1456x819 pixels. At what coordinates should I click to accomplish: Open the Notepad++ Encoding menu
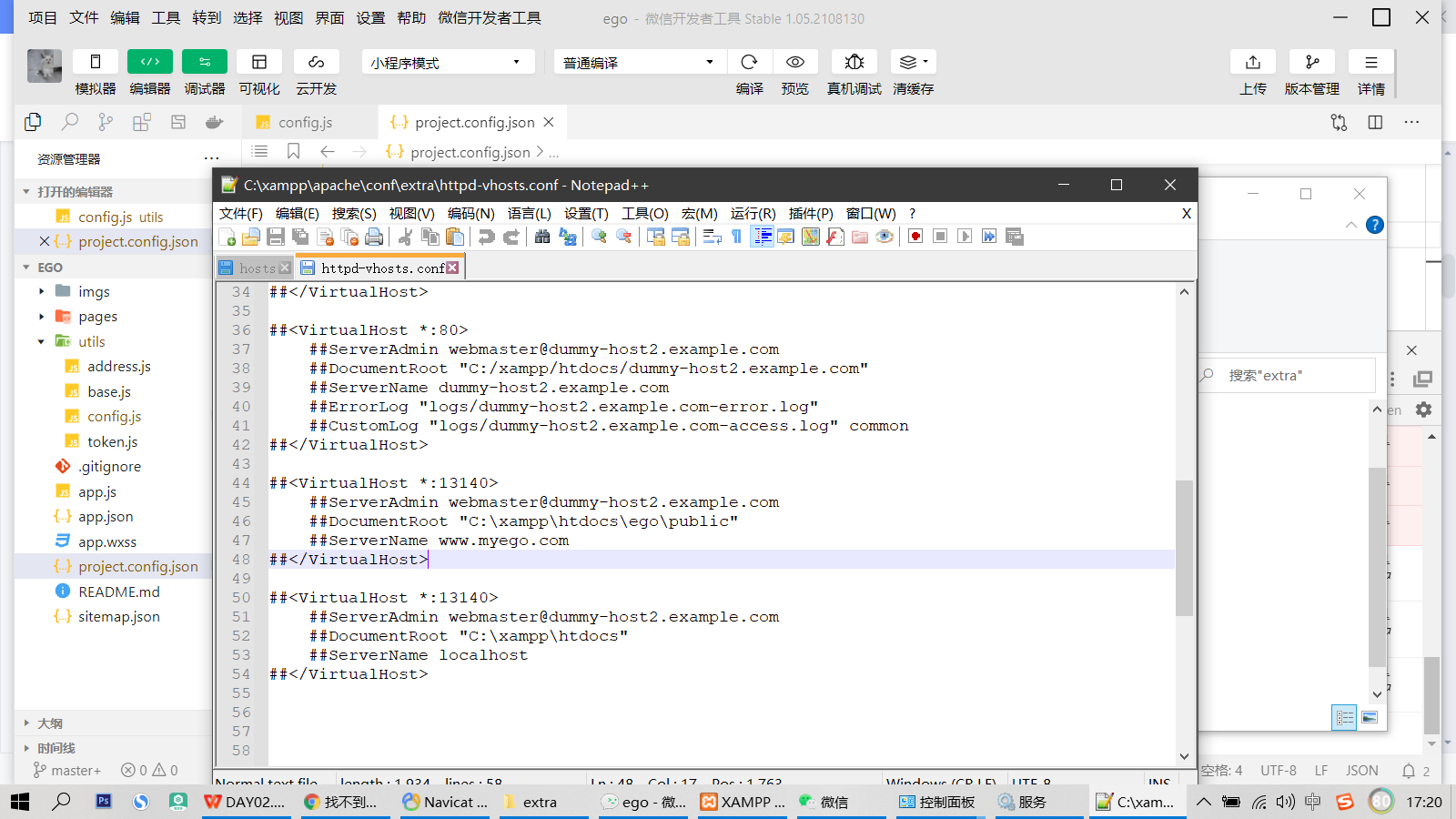pyautogui.click(x=470, y=213)
